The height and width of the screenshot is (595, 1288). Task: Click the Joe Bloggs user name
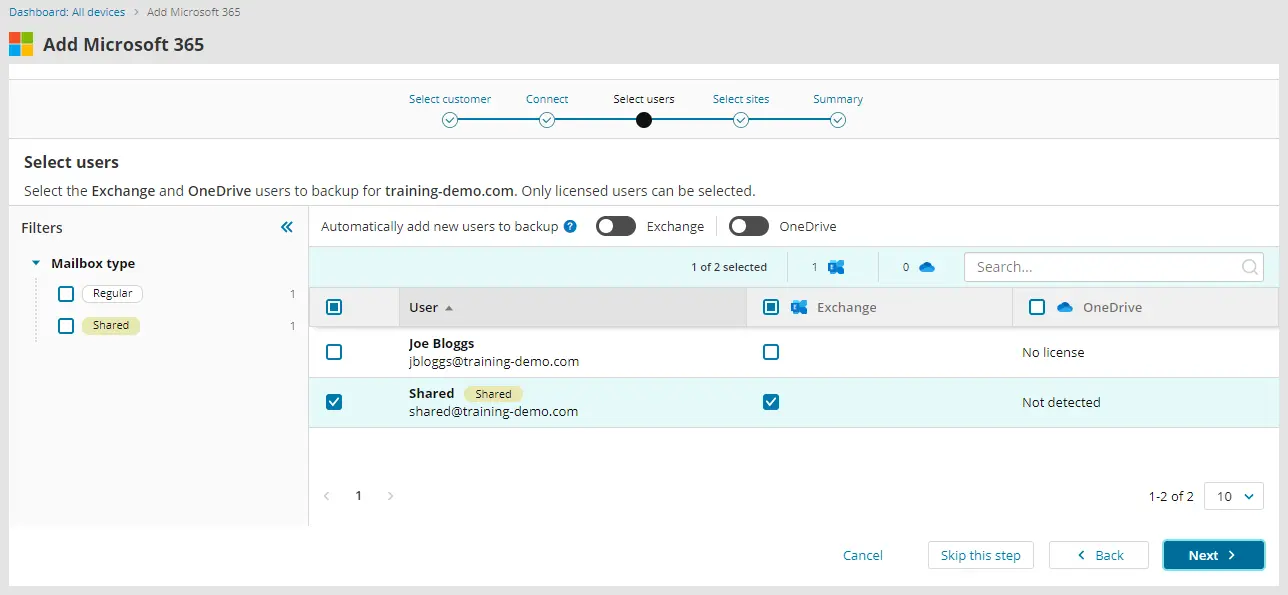(x=442, y=343)
